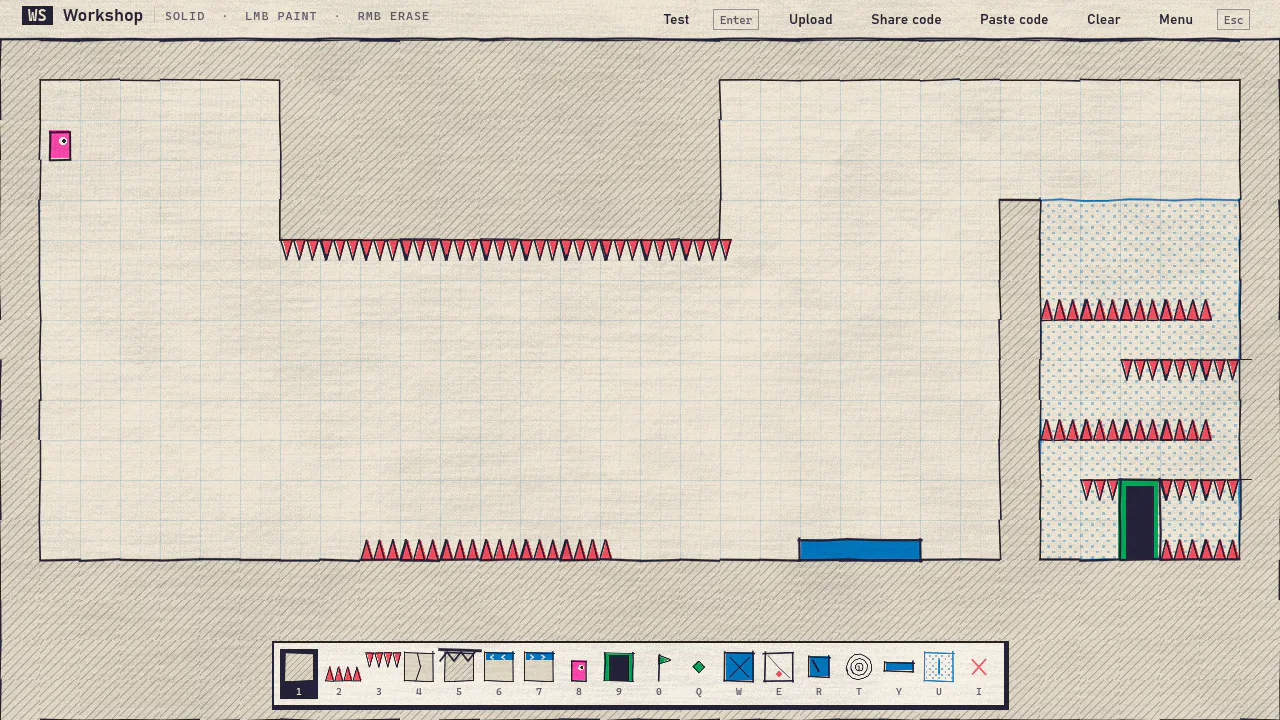The width and height of the screenshot is (1280, 720).
Task: Click the green exit door in level
Action: click(x=1140, y=520)
